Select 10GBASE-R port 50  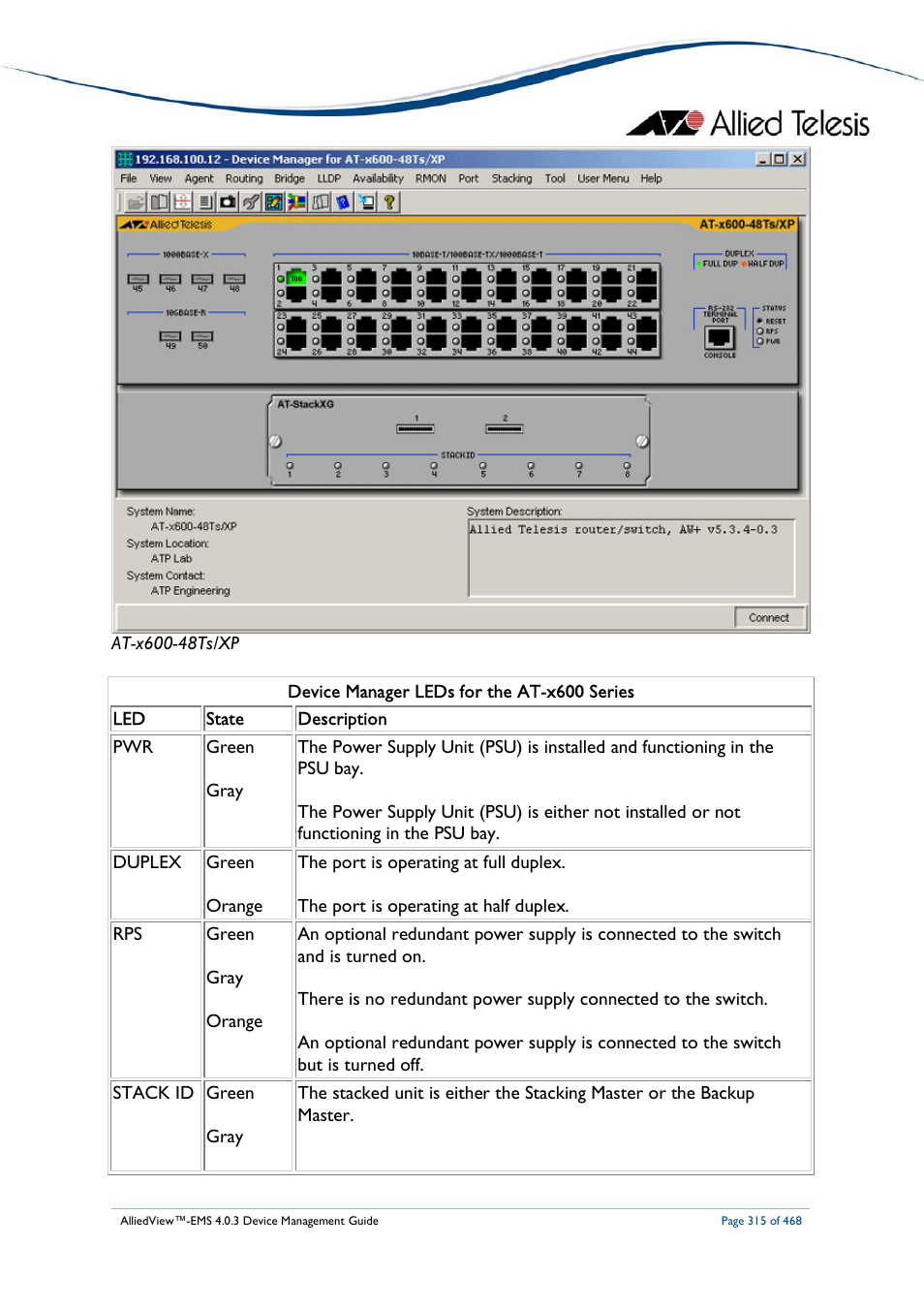point(202,336)
